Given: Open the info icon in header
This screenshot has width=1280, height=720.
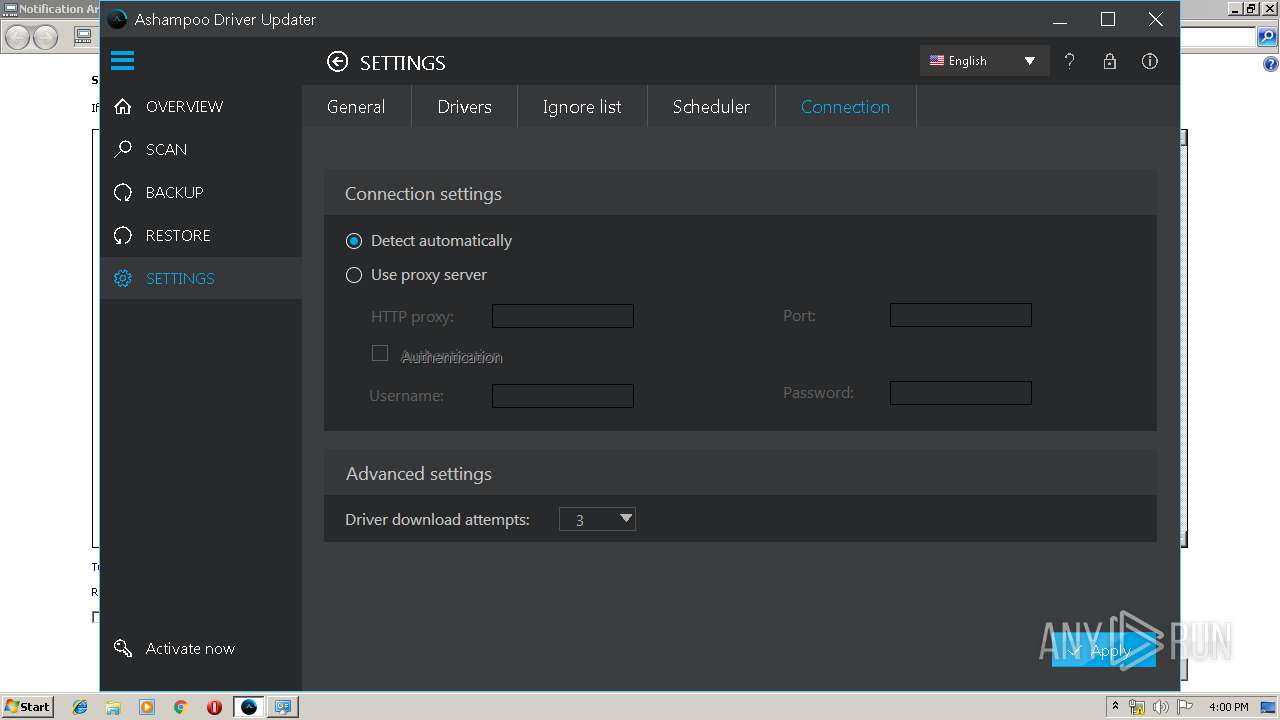Looking at the screenshot, I should point(1150,61).
